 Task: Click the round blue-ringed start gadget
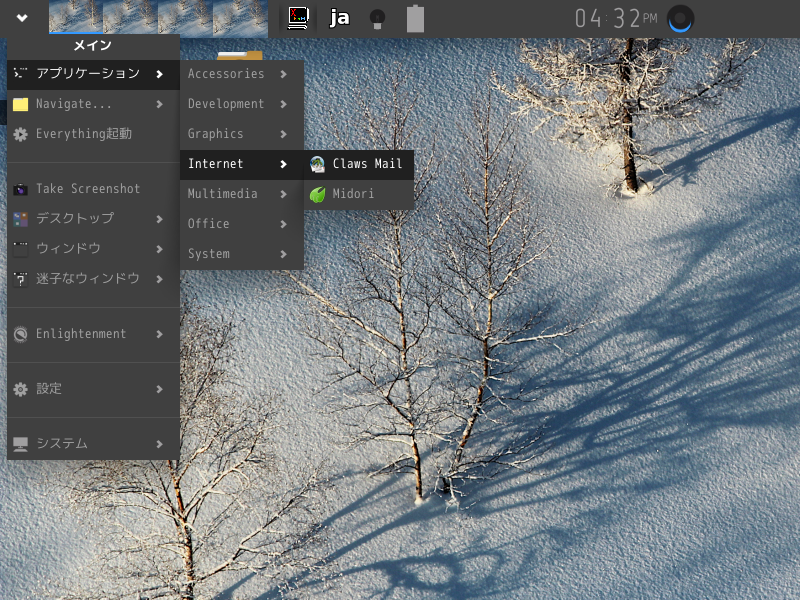[x=680, y=19]
